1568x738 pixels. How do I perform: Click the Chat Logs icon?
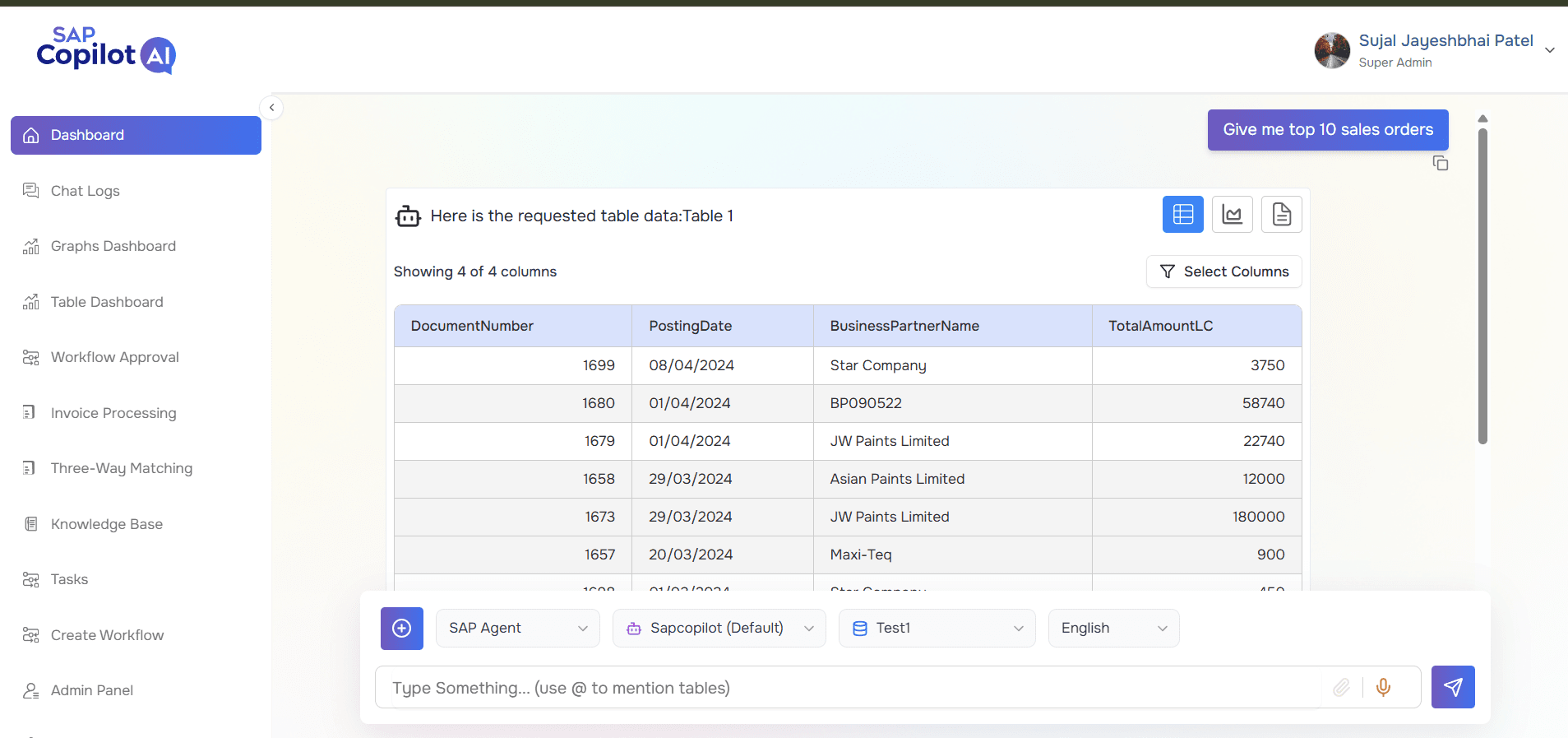tap(30, 191)
